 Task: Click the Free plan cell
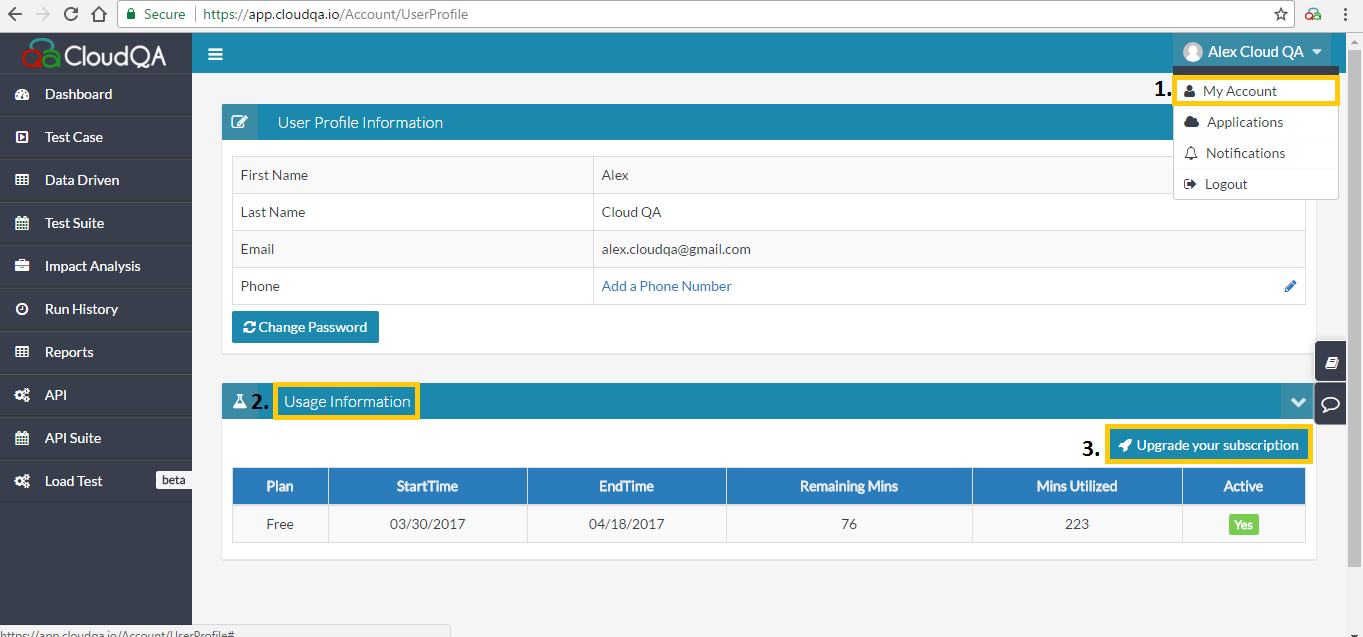point(280,524)
